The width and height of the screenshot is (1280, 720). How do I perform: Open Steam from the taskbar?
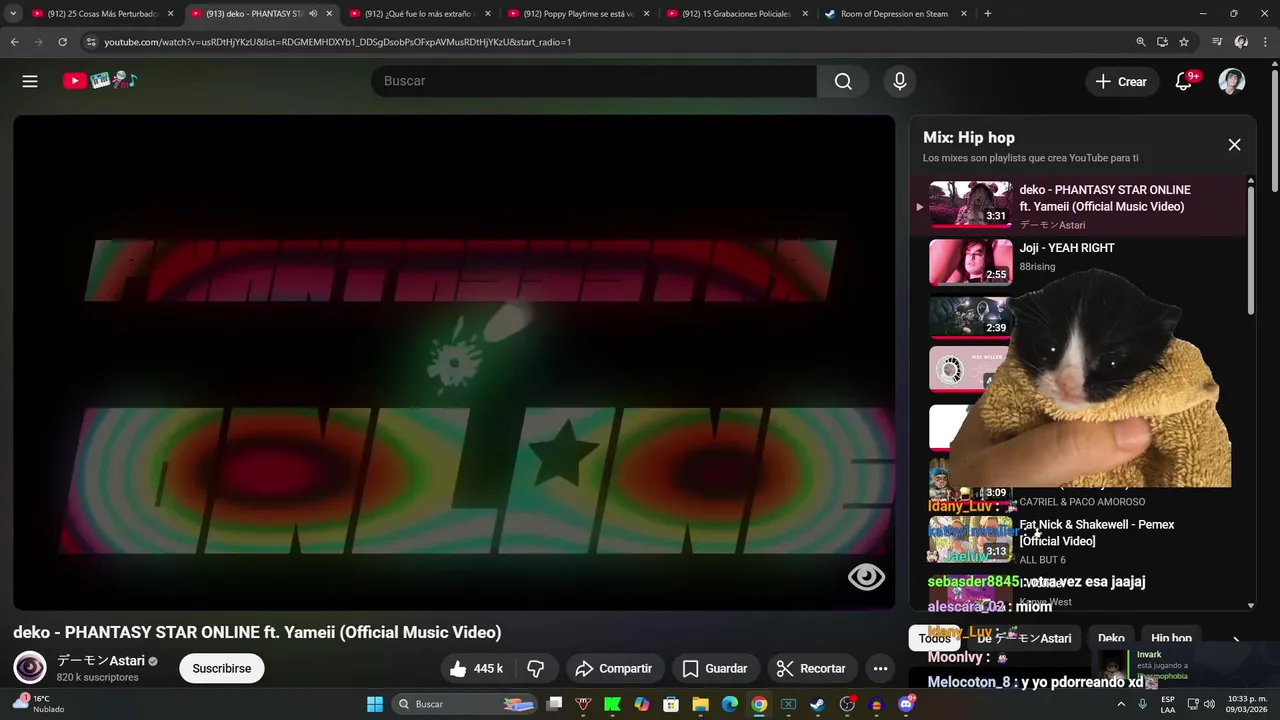[817, 704]
